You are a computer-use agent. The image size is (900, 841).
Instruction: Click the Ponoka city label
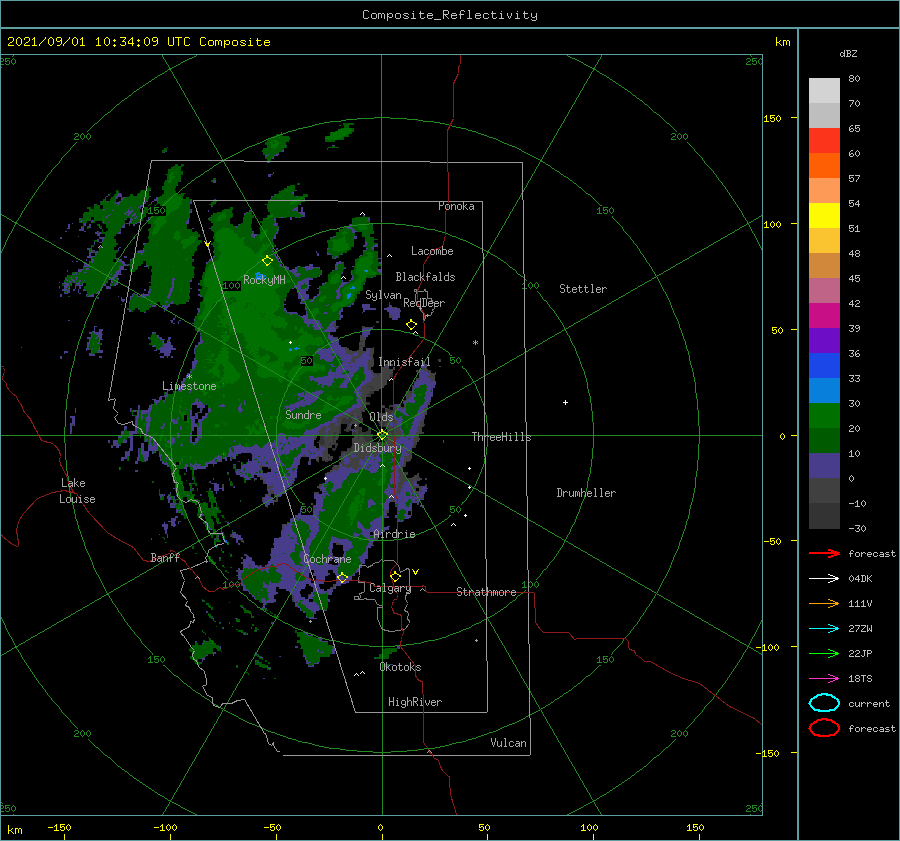coord(456,206)
